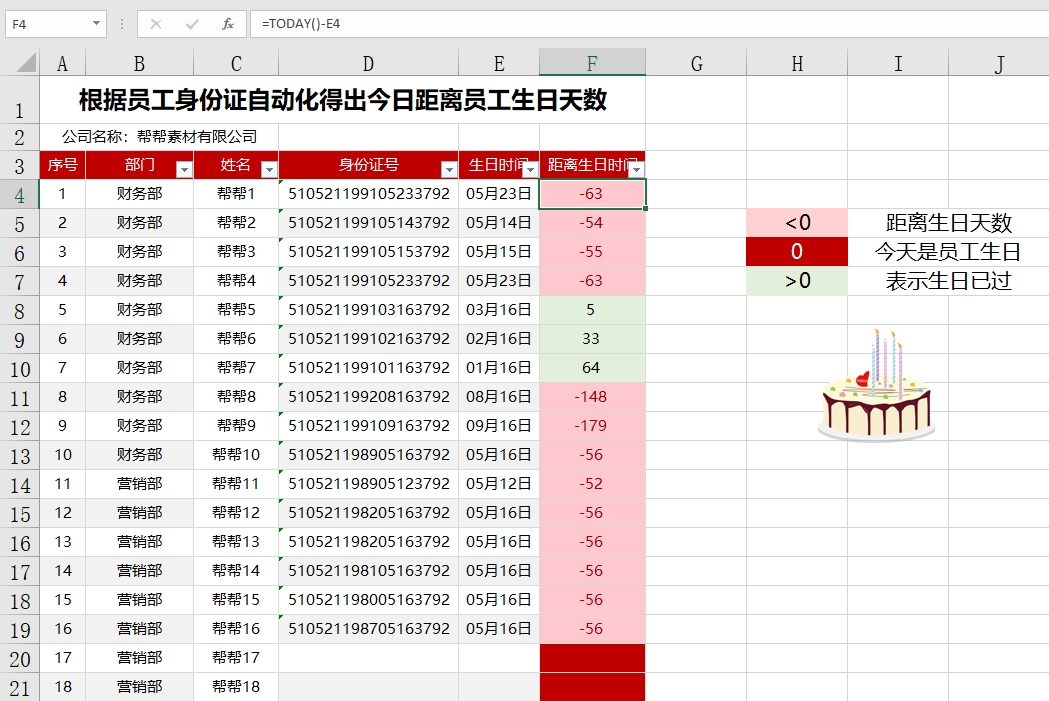Select the 03月16日 birthday cell
This screenshot has height=701, width=1049.
coord(499,310)
